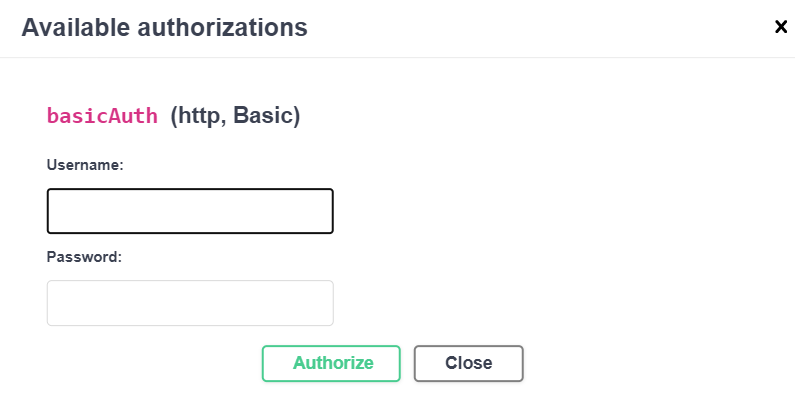Screen dimensions: 795x395
Task: Focus the Password input field
Action: [190, 303]
